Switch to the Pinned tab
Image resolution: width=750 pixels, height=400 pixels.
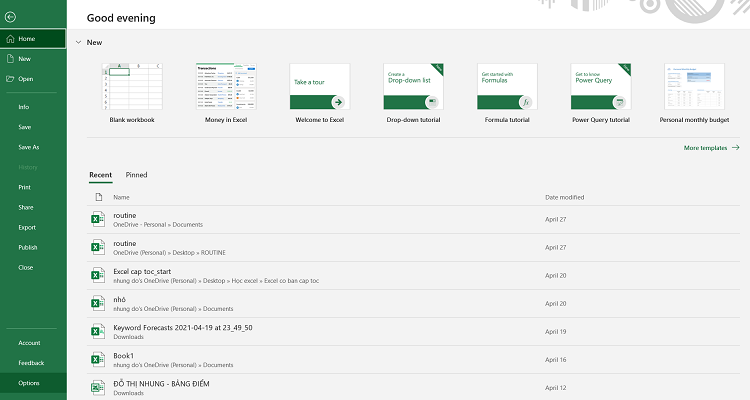pos(136,175)
